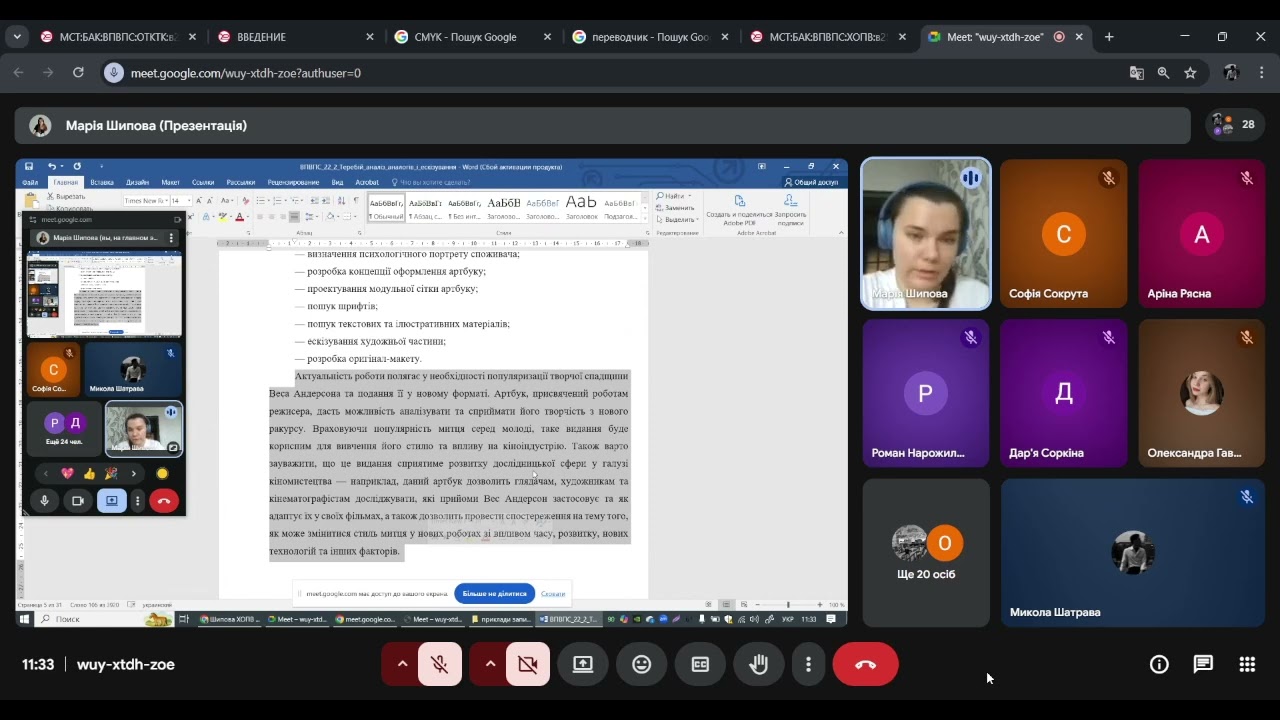Screen dimensions: 1280x720
Task: Open chat with everyone icon
Action: pos(1203,664)
